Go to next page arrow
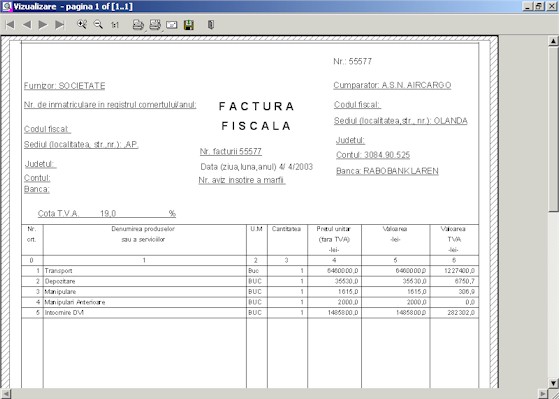The height and width of the screenshot is (399, 560). pyautogui.click(x=43, y=25)
